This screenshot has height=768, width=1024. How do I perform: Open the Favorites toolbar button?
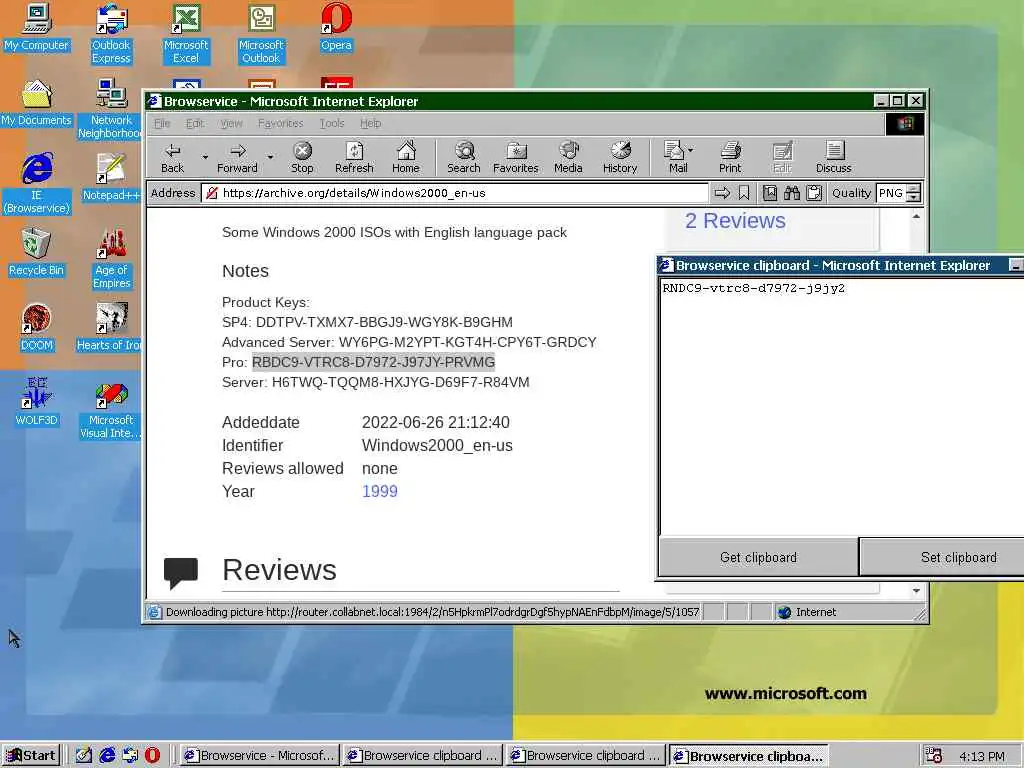(x=516, y=158)
